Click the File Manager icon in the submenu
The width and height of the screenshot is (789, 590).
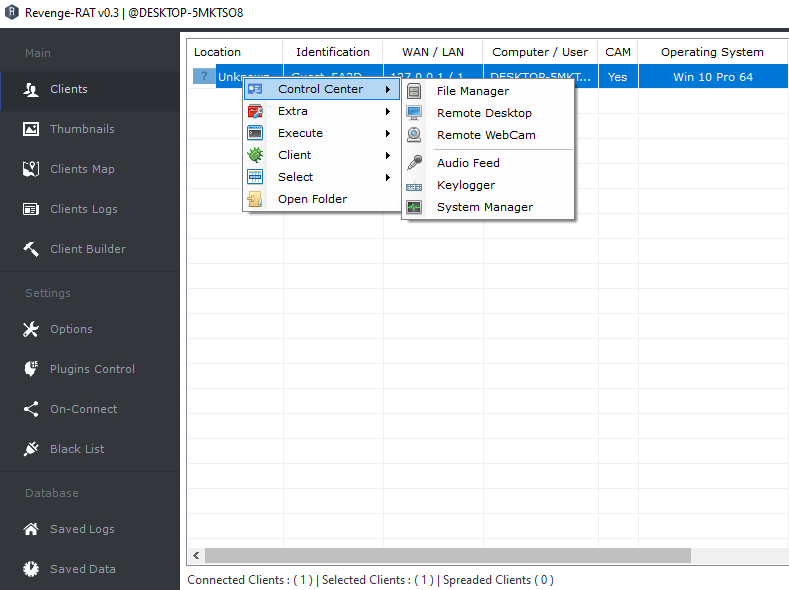414,91
